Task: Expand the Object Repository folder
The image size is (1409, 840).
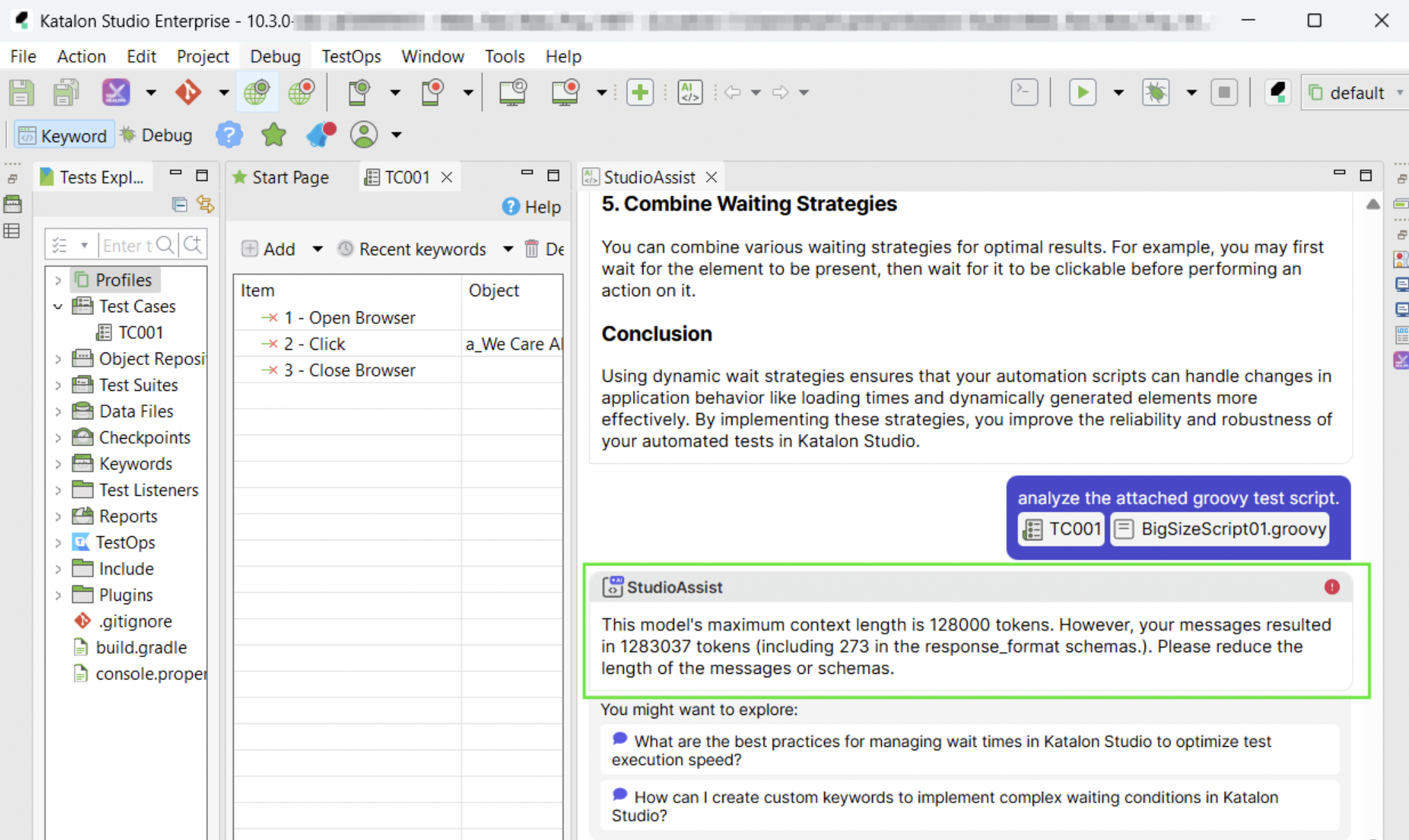Action: pyautogui.click(x=58, y=359)
